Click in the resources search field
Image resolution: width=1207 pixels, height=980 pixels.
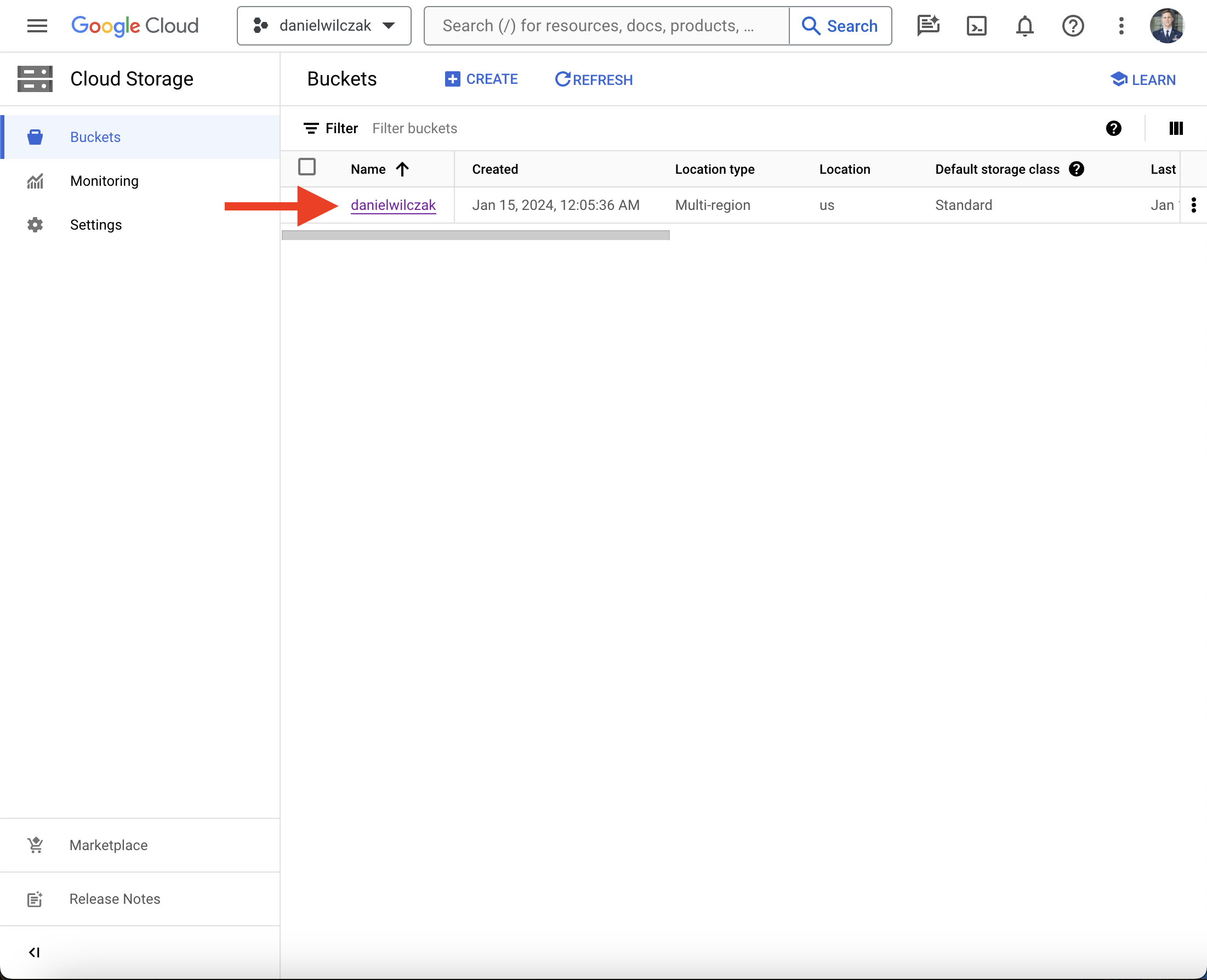[606, 26]
